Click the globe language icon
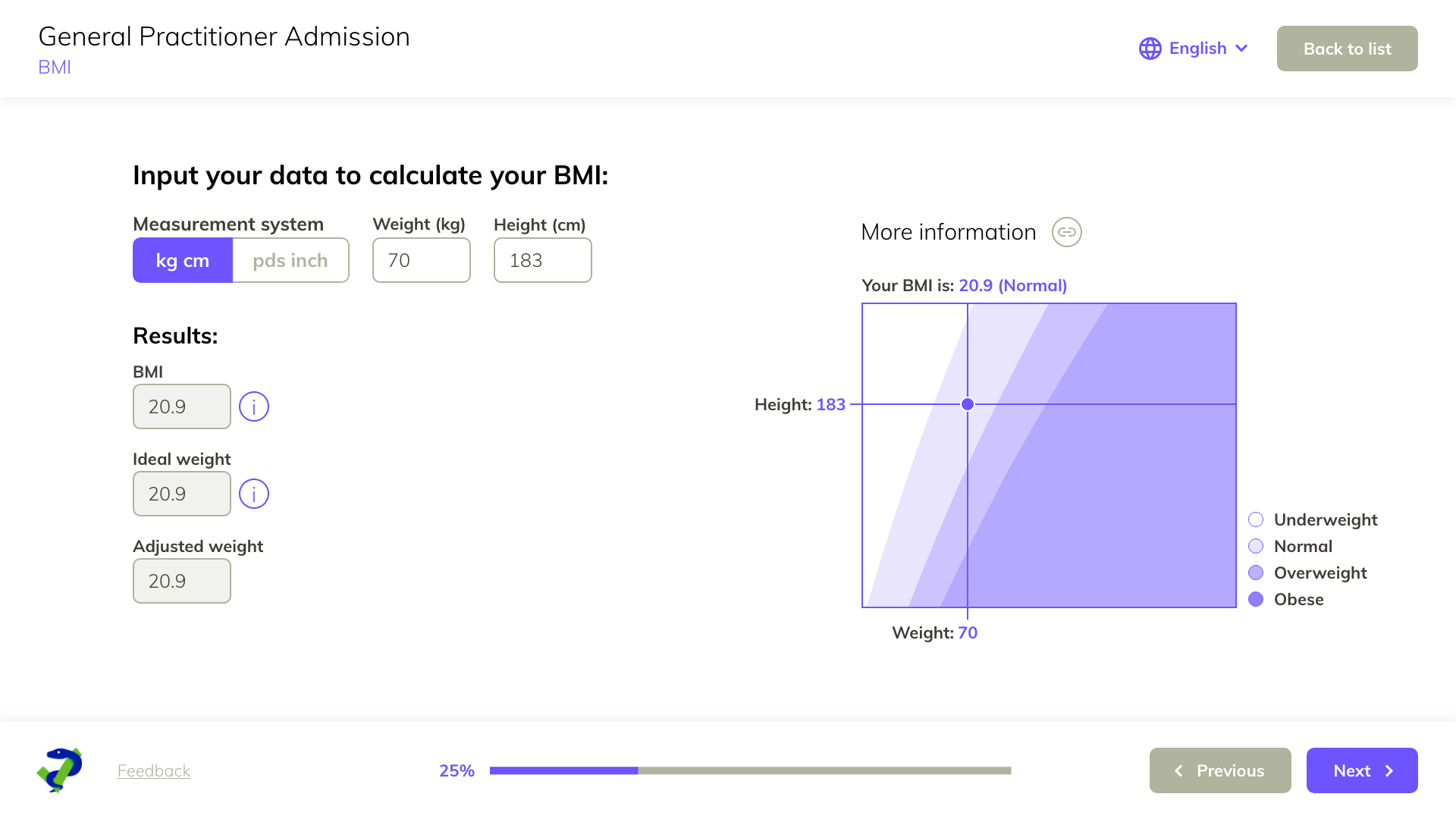1456x819 pixels. click(x=1150, y=49)
